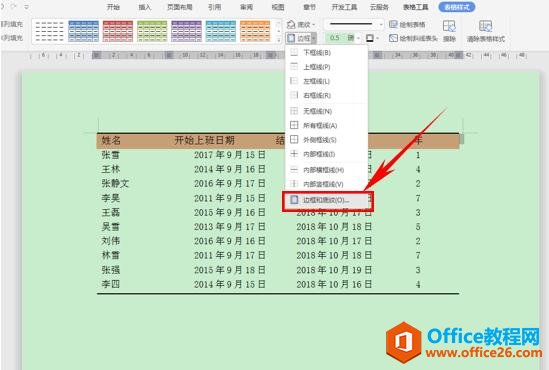Click the name cell 王磊
This screenshot has width=549, height=370.
point(111,212)
